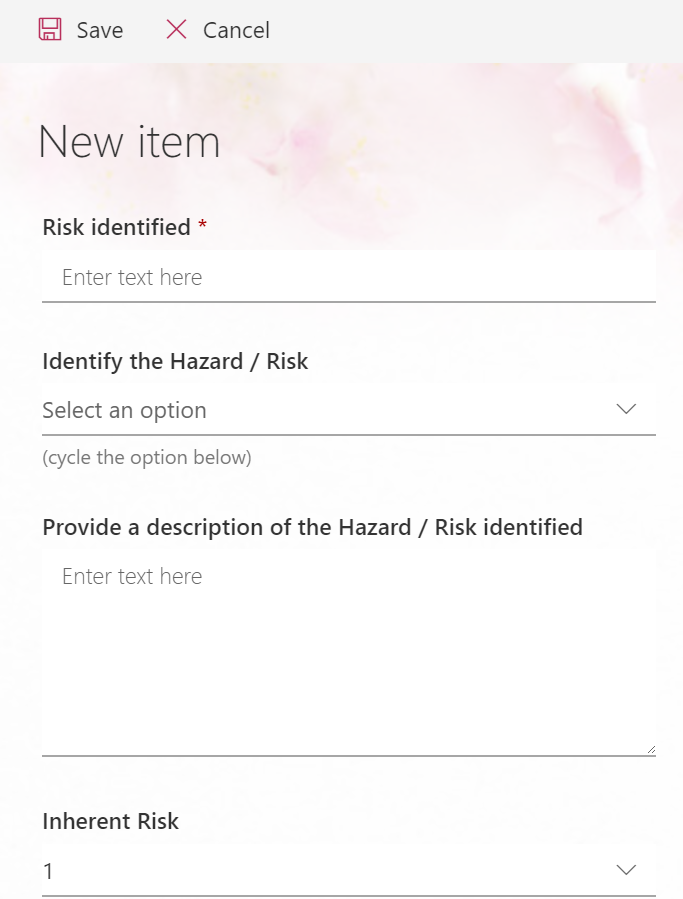
Task: Click the value 1 in Inherent Risk
Action: (48, 871)
